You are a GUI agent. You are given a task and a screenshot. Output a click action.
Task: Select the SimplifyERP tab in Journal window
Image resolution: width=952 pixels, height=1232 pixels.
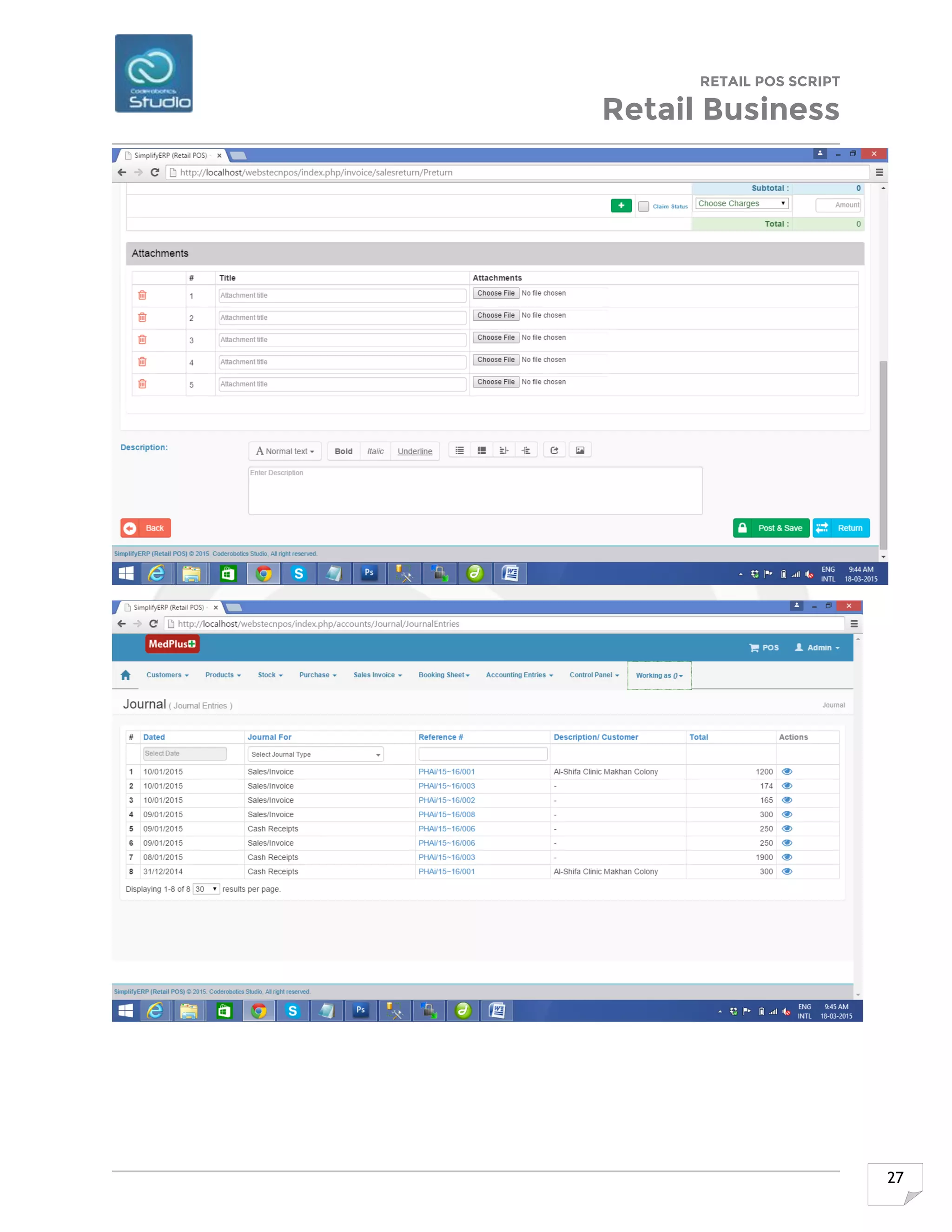169,608
